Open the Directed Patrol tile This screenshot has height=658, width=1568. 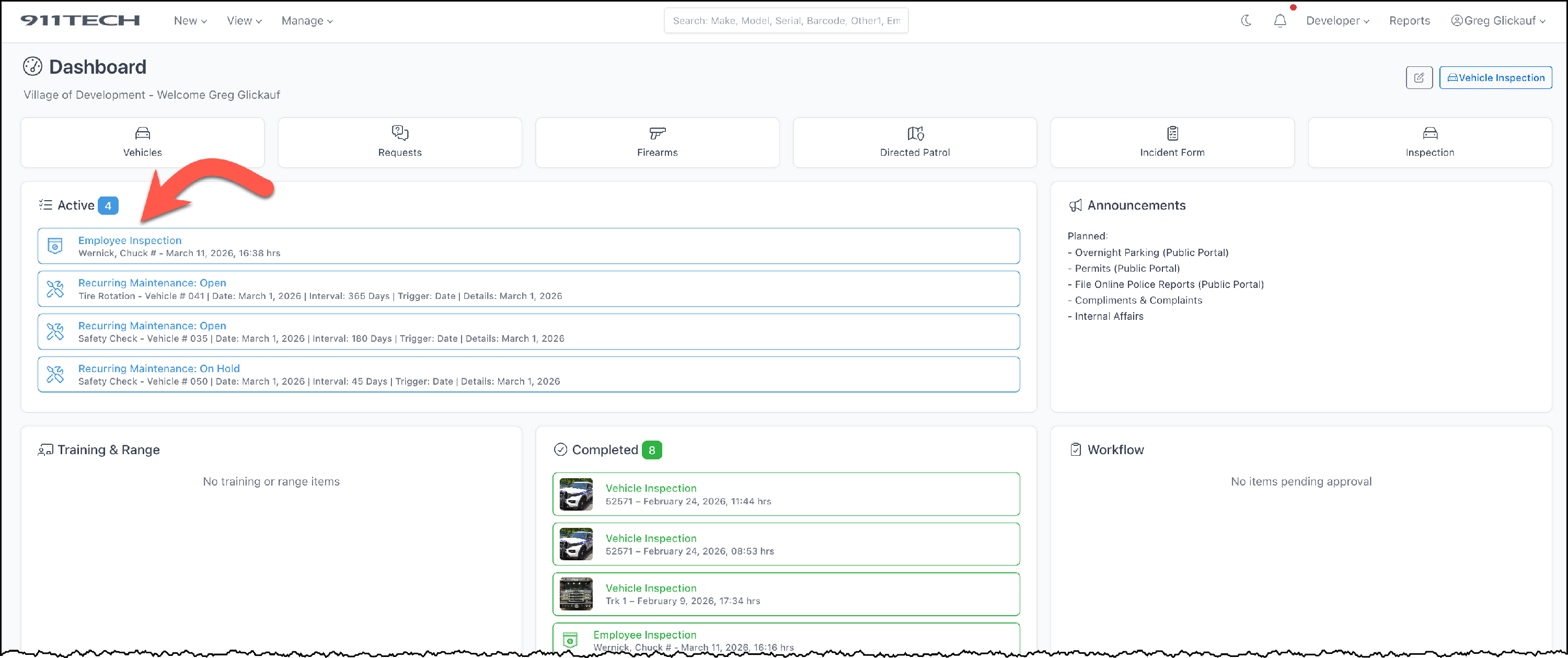[x=914, y=143]
